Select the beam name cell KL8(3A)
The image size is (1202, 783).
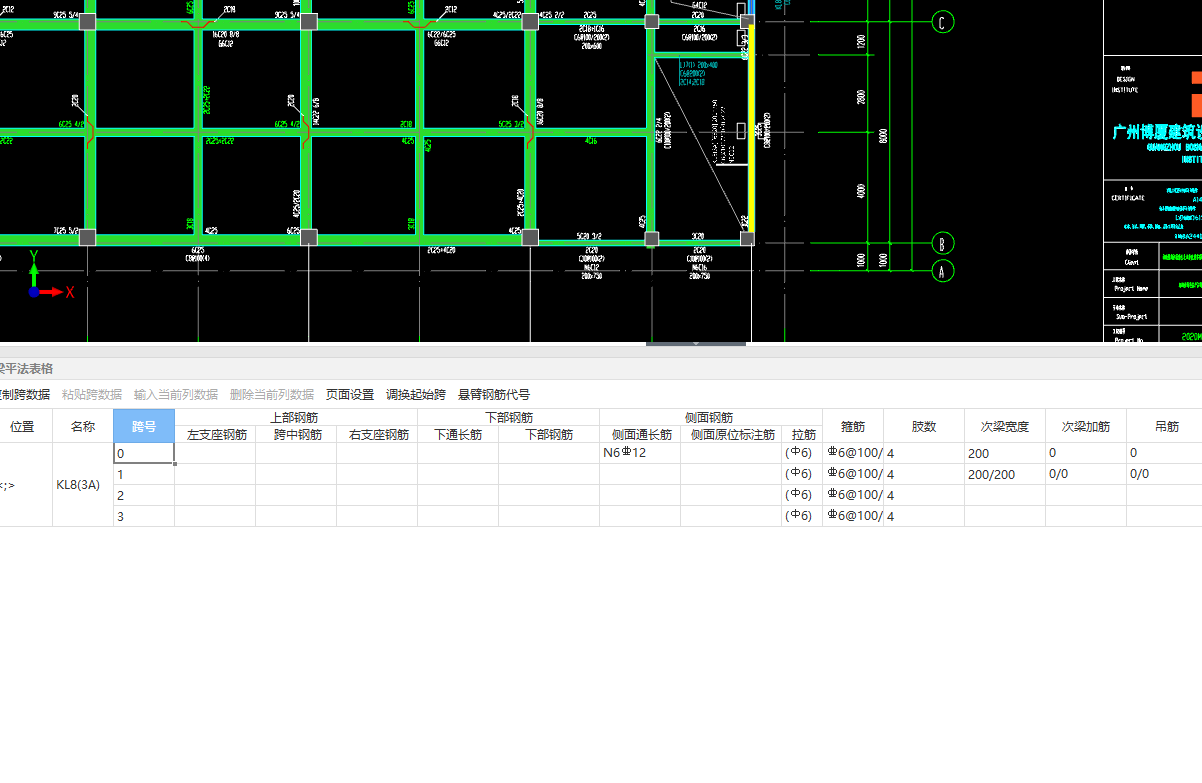point(83,485)
